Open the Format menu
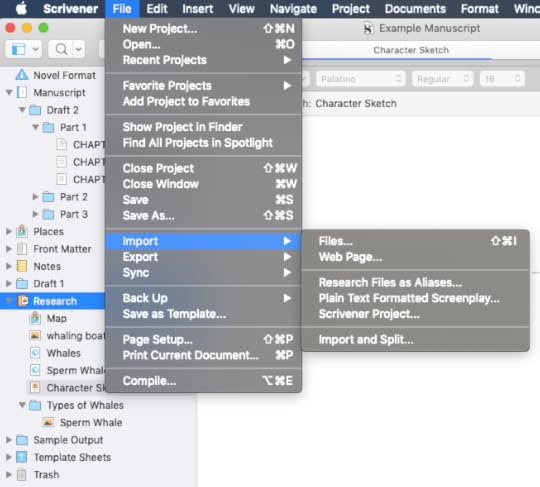 point(479,9)
